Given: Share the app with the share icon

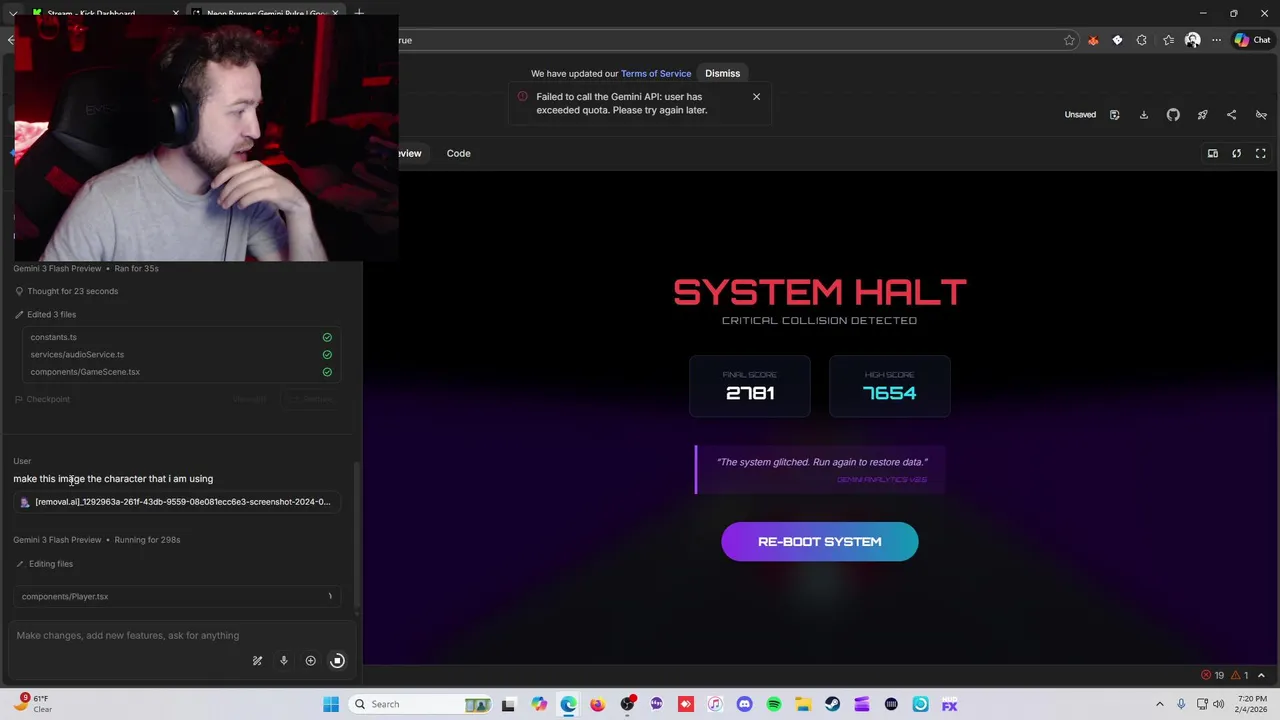Looking at the screenshot, I should click(1231, 114).
